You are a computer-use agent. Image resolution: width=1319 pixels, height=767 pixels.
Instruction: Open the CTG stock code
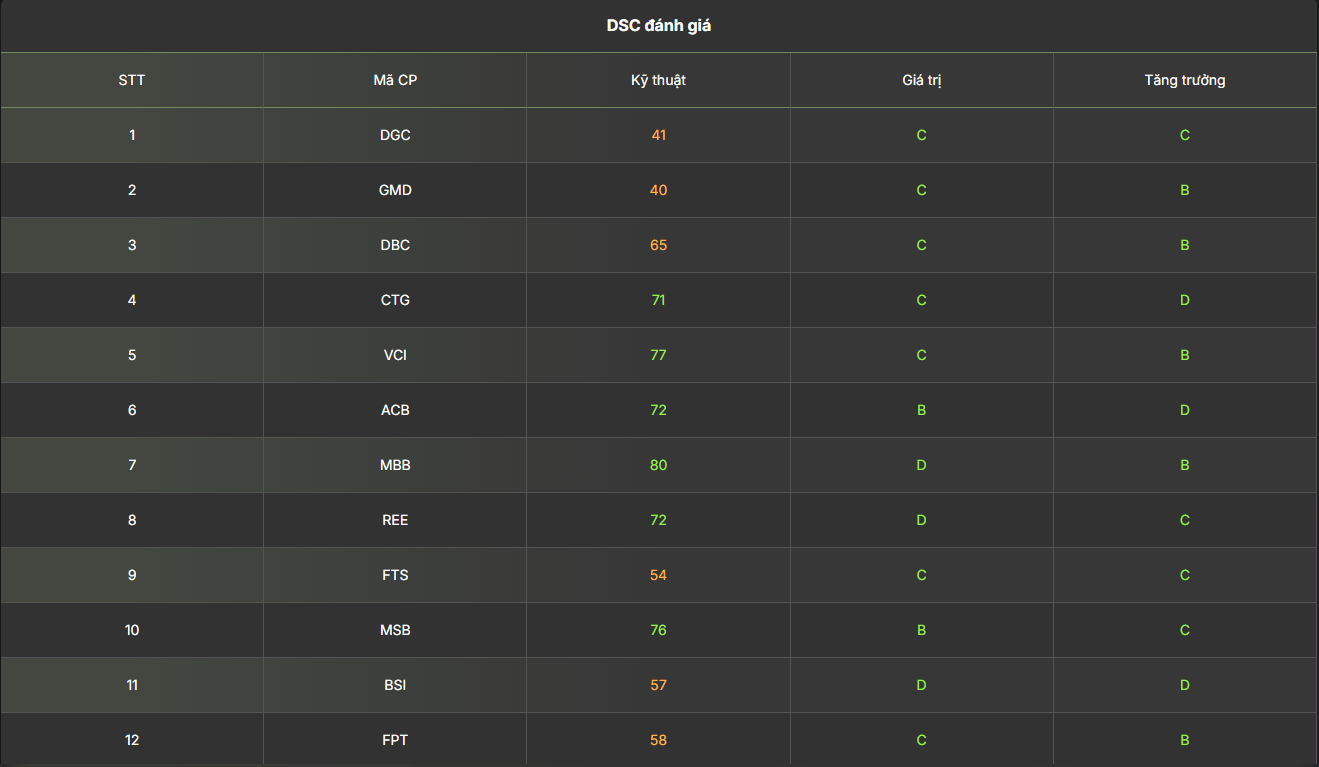click(x=395, y=300)
